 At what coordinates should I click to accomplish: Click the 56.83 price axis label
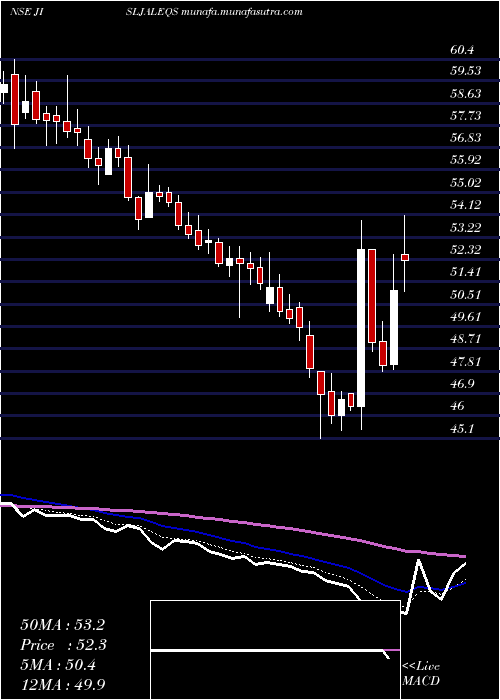point(465,138)
